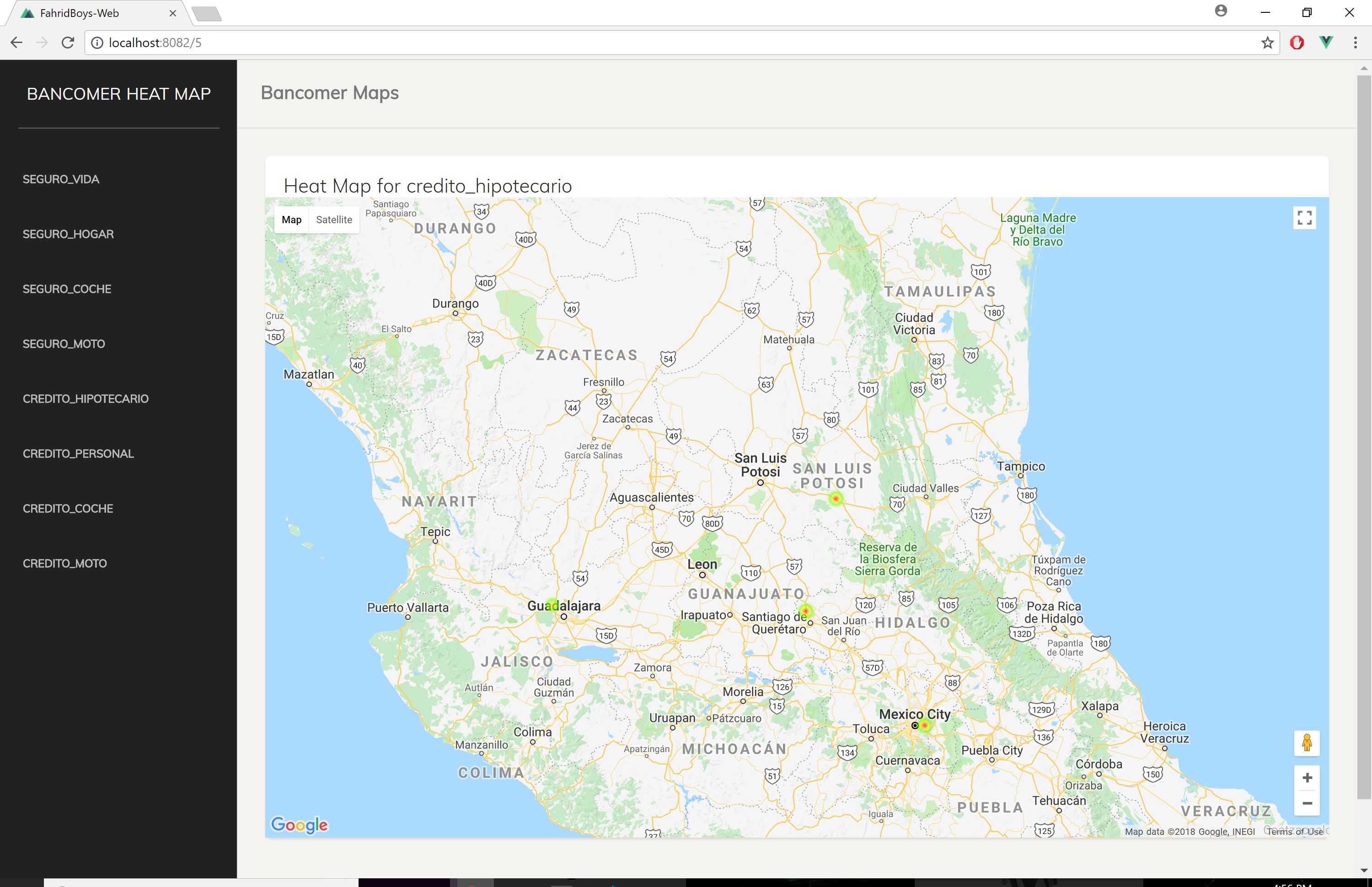Screen dimensions: 1372x887
Task: Open SEGURO_COCHE from the sidebar
Action: point(67,289)
